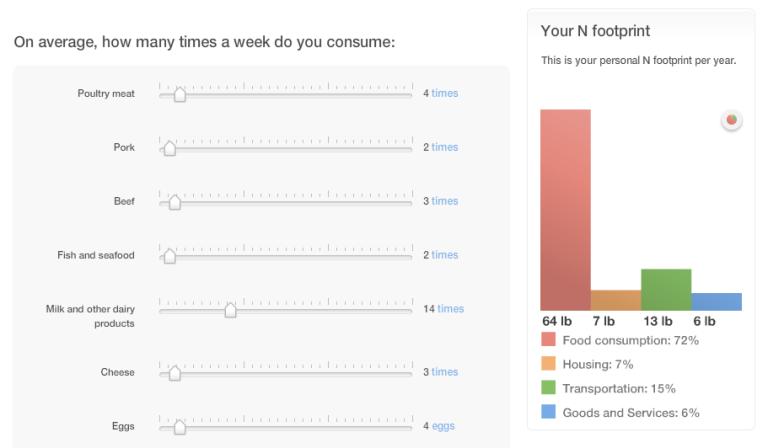This screenshot has height=448, width=768.
Task: Click the Poultry meat slider handle
Action: tap(179, 95)
